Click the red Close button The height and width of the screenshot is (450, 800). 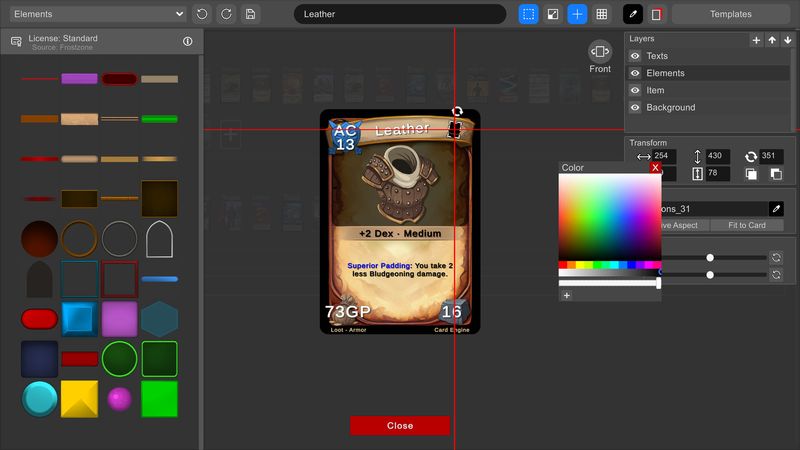400,425
